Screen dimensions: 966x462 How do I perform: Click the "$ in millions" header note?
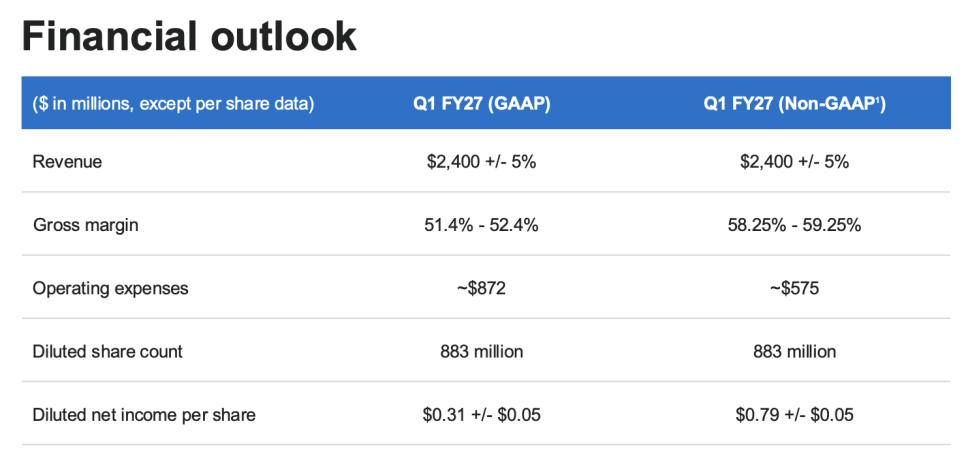tap(173, 103)
